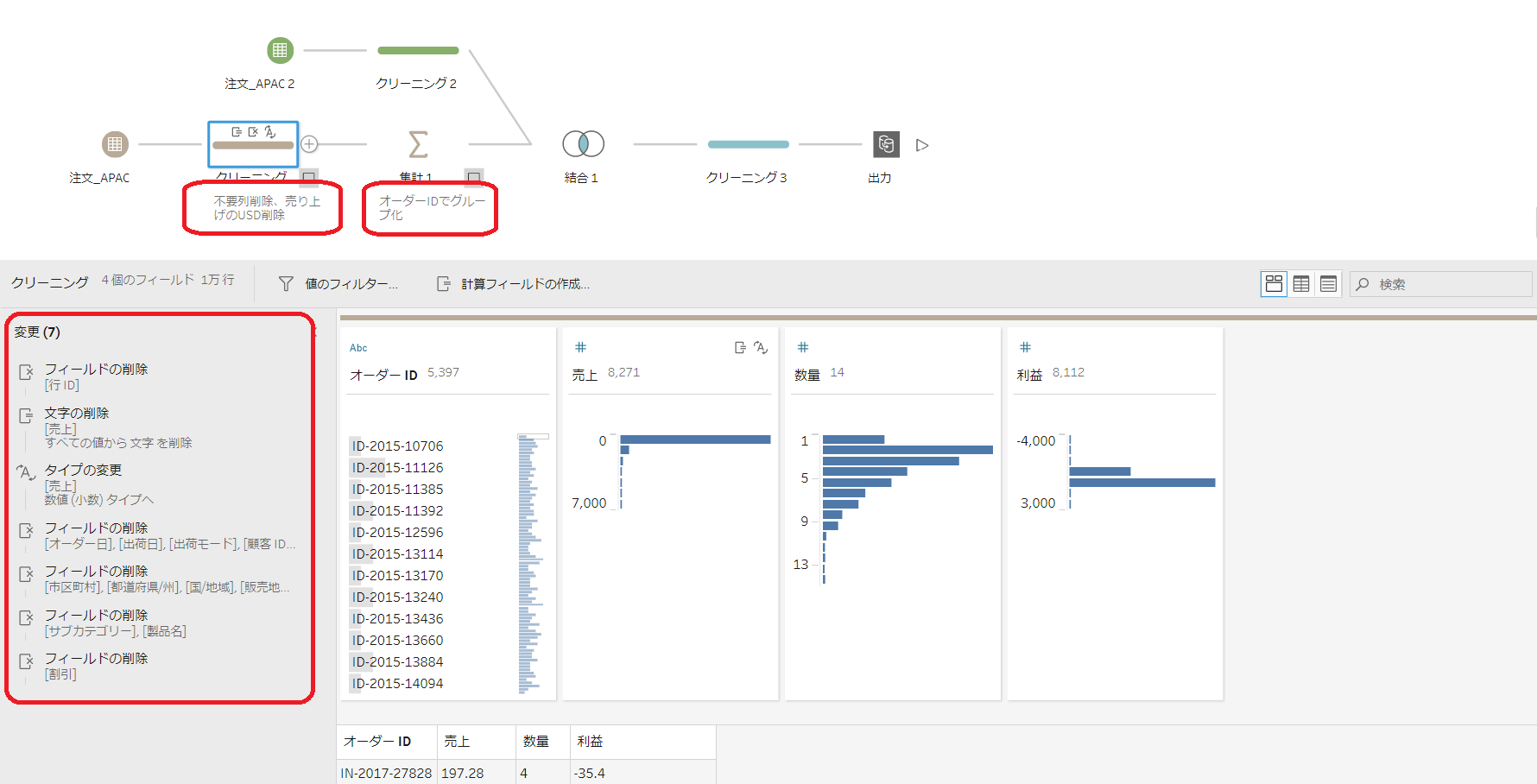Toggle the description under the 集計 1 step
Viewport: 1537px width, 784px height.
[x=473, y=177]
